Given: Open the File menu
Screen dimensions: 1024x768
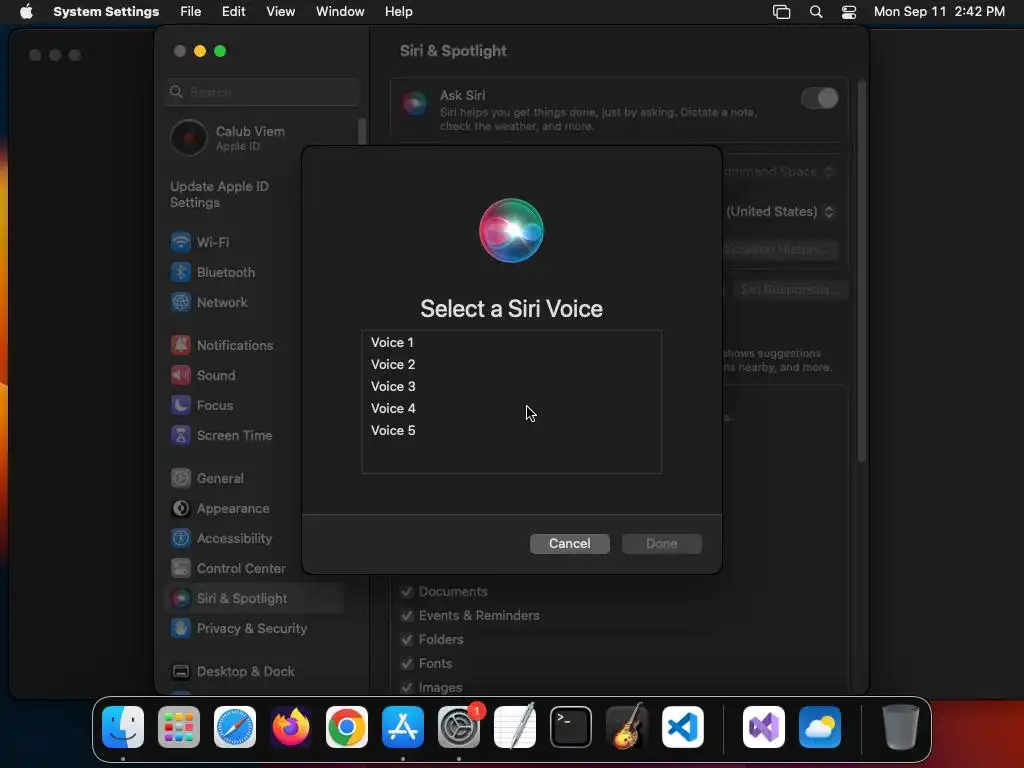Looking at the screenshot, I should pyautogui.click(x=191, y=12).
